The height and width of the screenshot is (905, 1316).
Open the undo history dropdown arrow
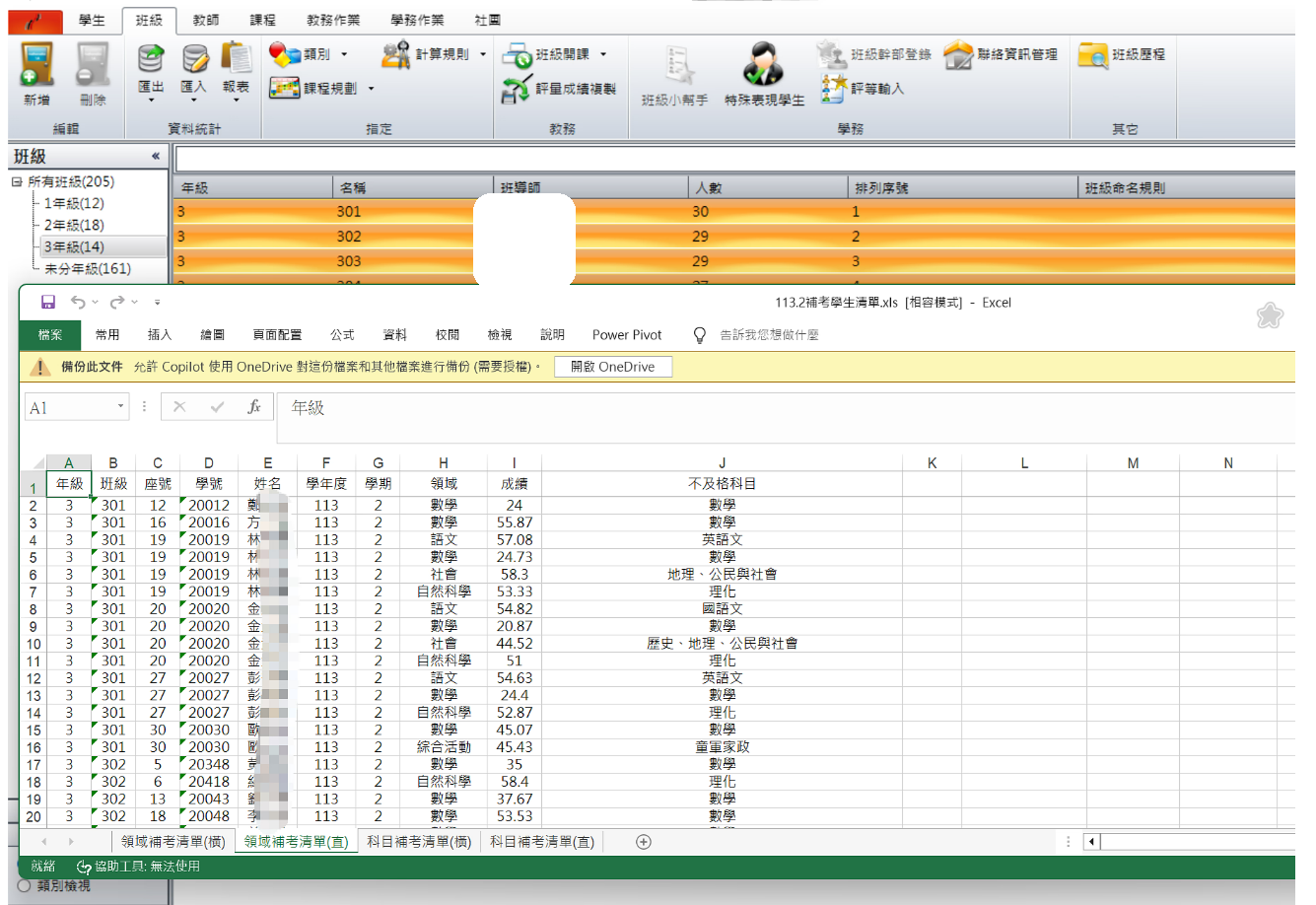pos(95,303)
